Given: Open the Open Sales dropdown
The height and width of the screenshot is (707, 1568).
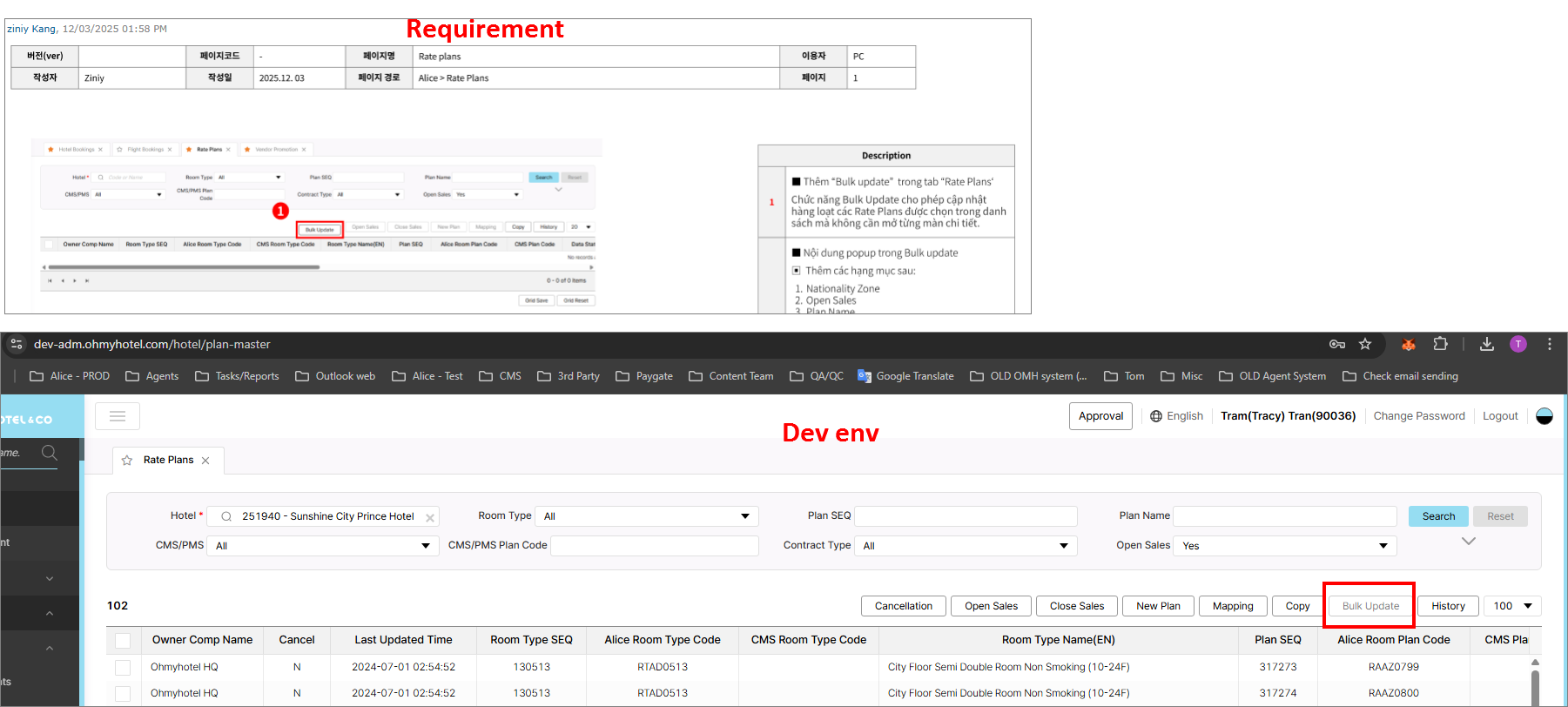Looking at the screenshot, I should 1284,546.
